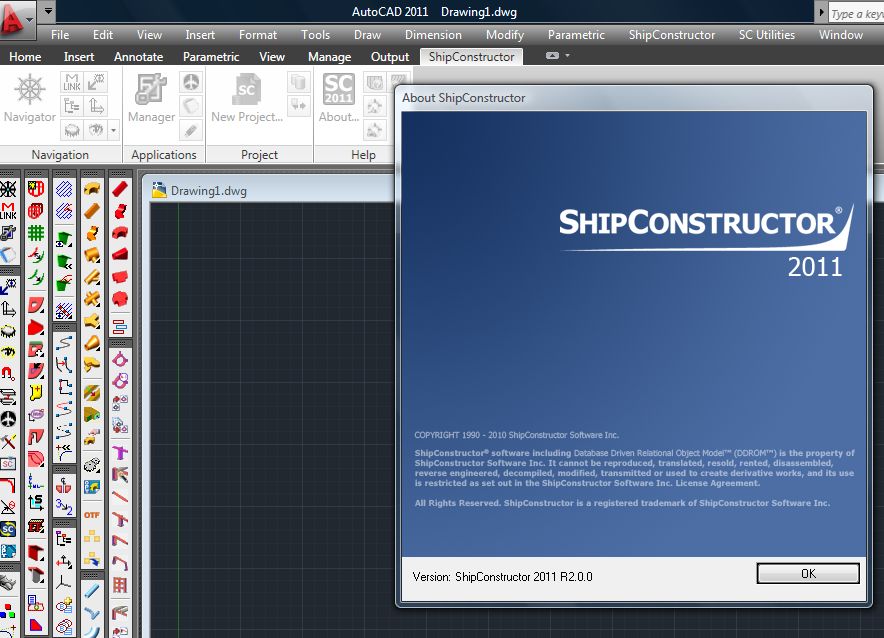Click the orange OTF toolbar icon
The width and height of the screenshot is (884, 638).
point(92,515)
